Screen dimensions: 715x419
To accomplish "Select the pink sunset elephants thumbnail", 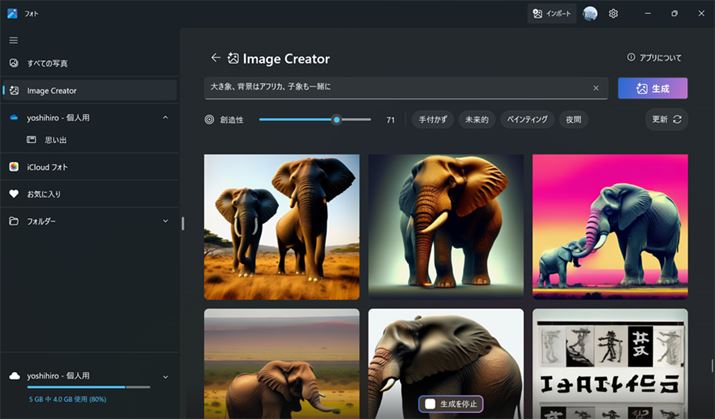I will (609, 226).
